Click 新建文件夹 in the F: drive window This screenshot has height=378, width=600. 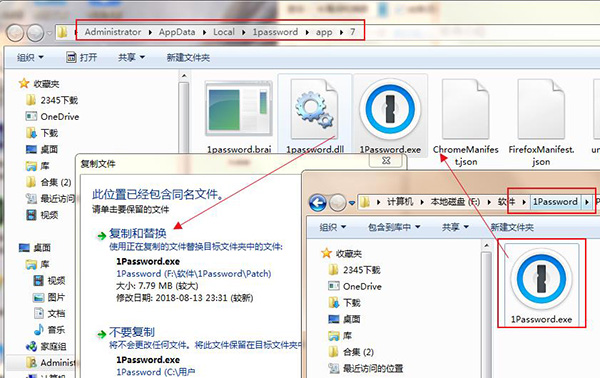coord(512,227)
